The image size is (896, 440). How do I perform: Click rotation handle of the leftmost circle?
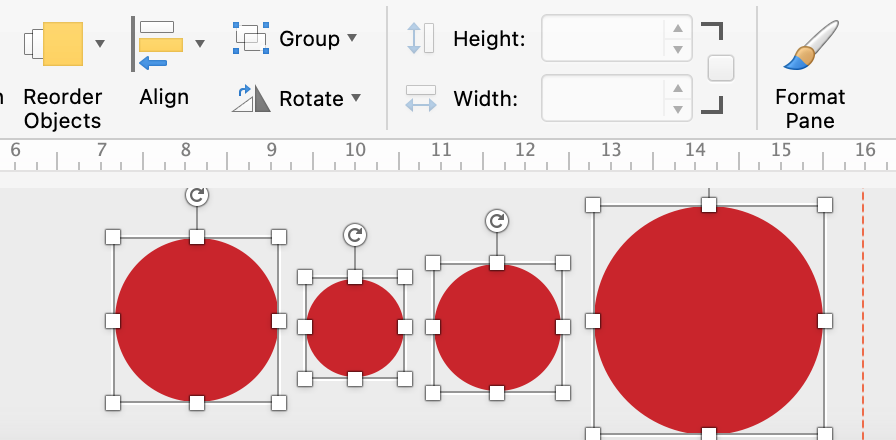tap(197, 196)
